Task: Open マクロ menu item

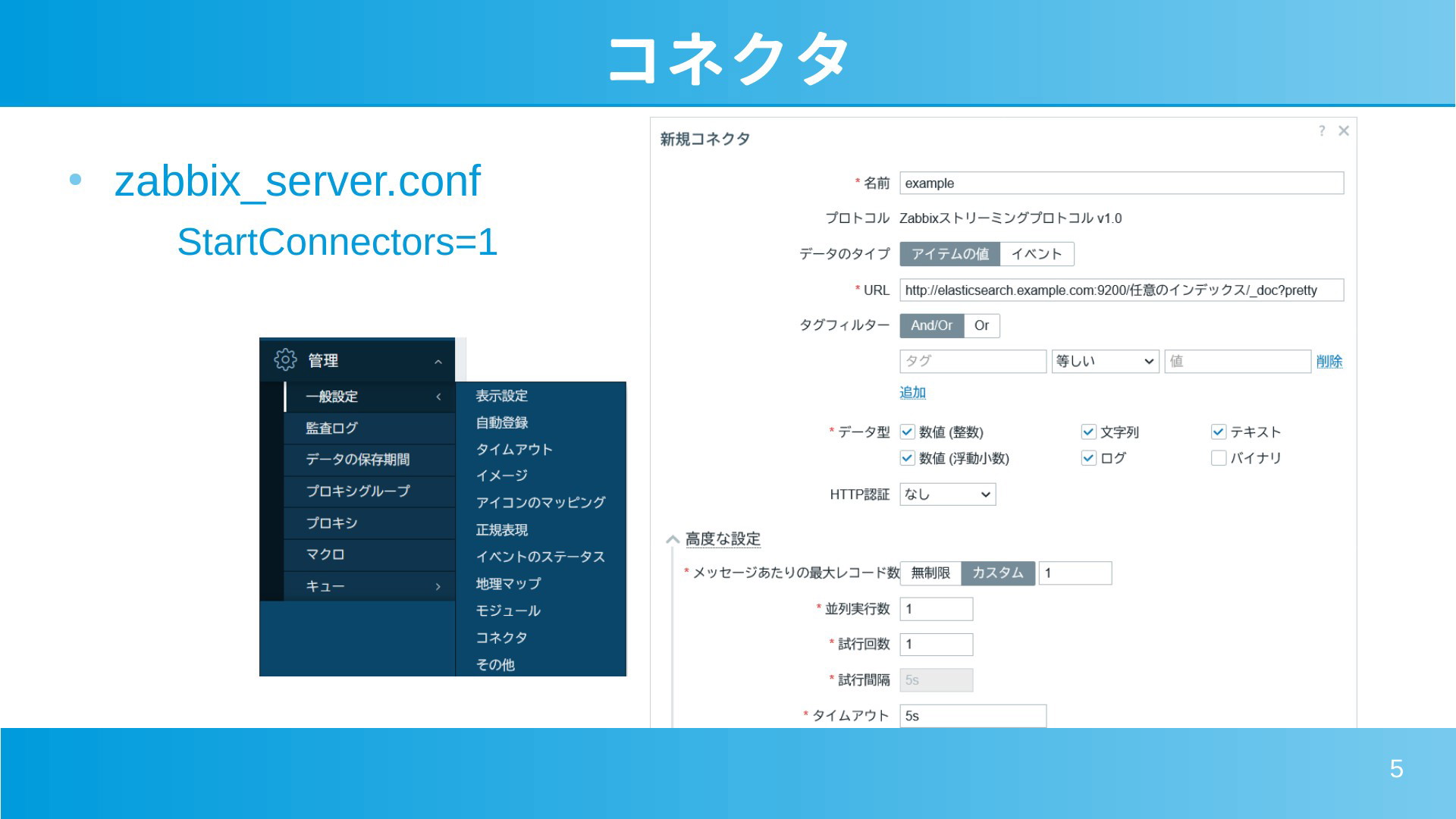Action: pos(370,554)
